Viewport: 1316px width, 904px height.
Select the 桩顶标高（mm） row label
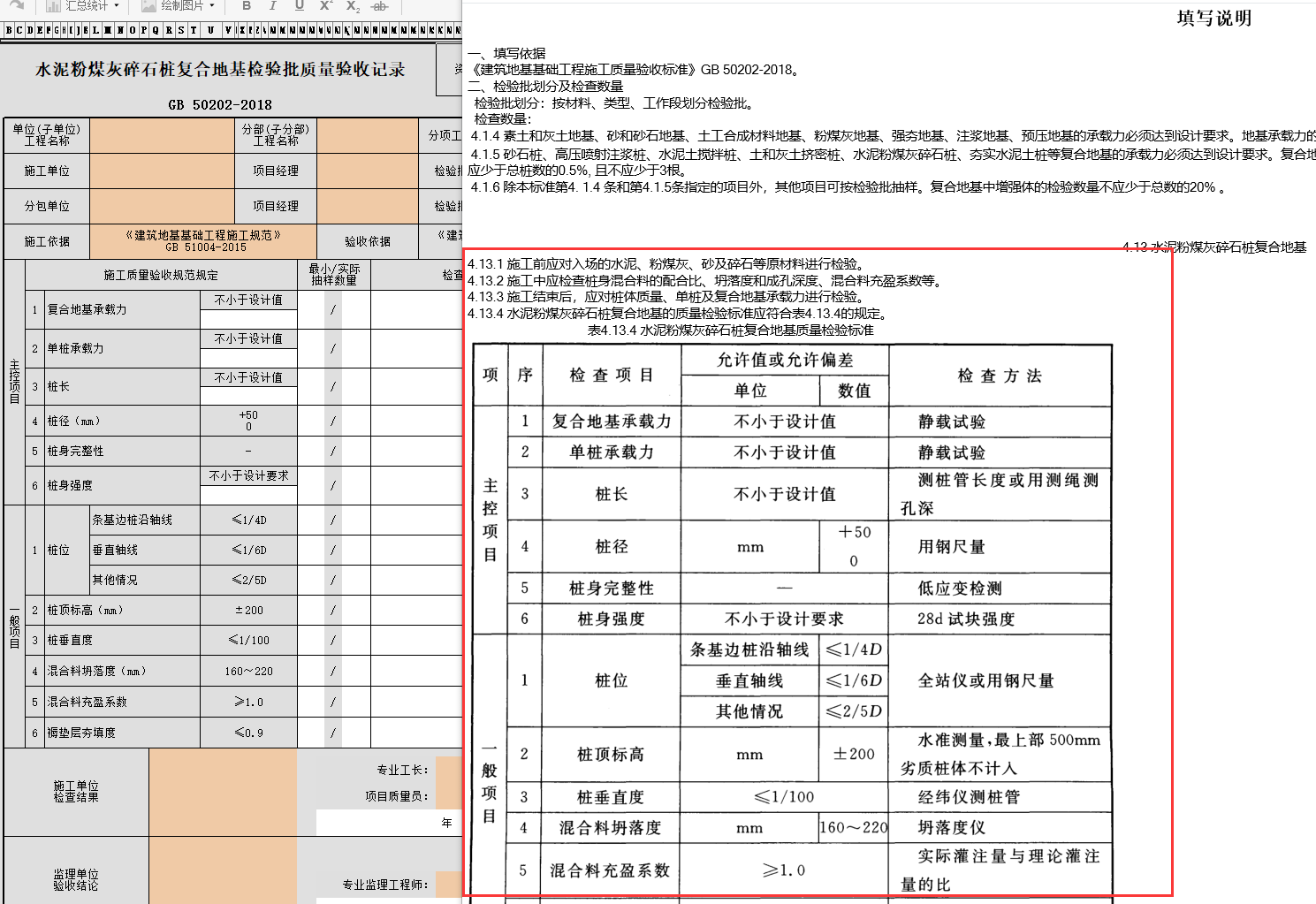pyautogui.click(x=86, y=610)
